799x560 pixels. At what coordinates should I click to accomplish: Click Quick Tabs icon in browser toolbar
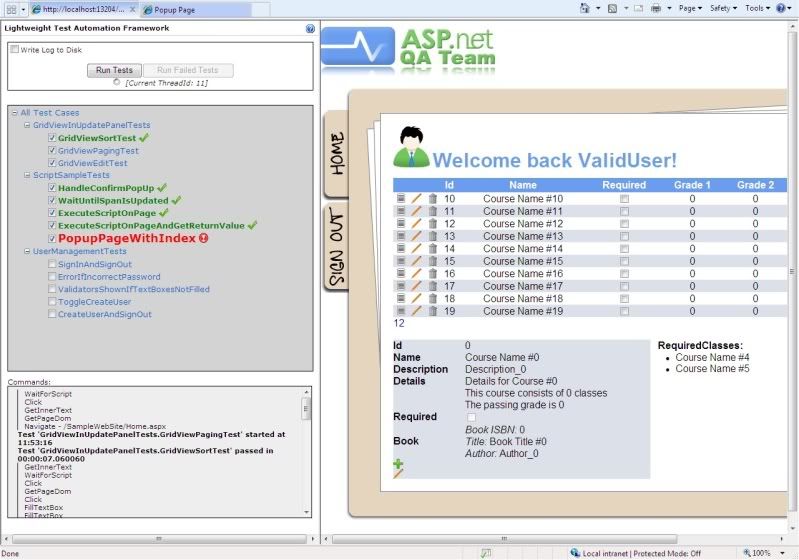click(11, 9)
